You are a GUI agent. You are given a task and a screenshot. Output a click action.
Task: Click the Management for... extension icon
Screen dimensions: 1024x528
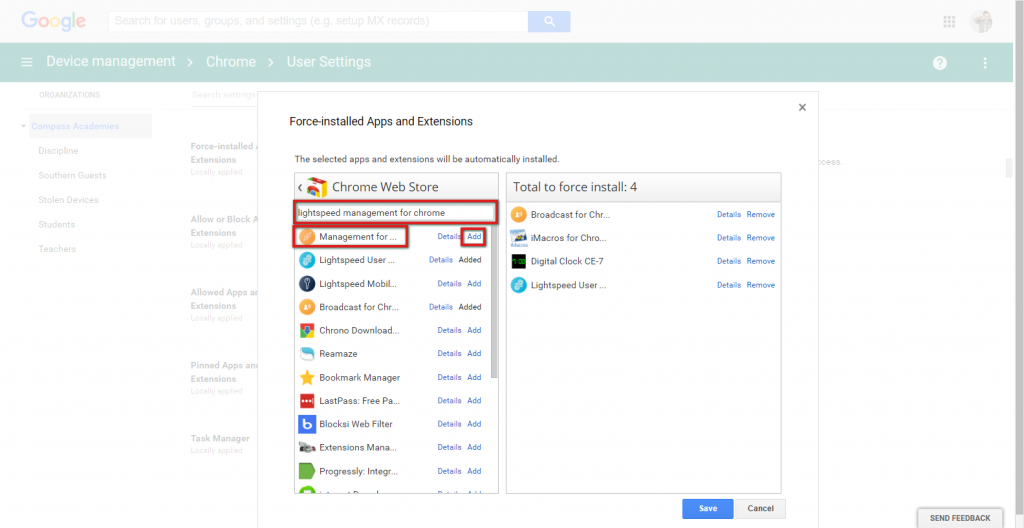click(307, 237)
